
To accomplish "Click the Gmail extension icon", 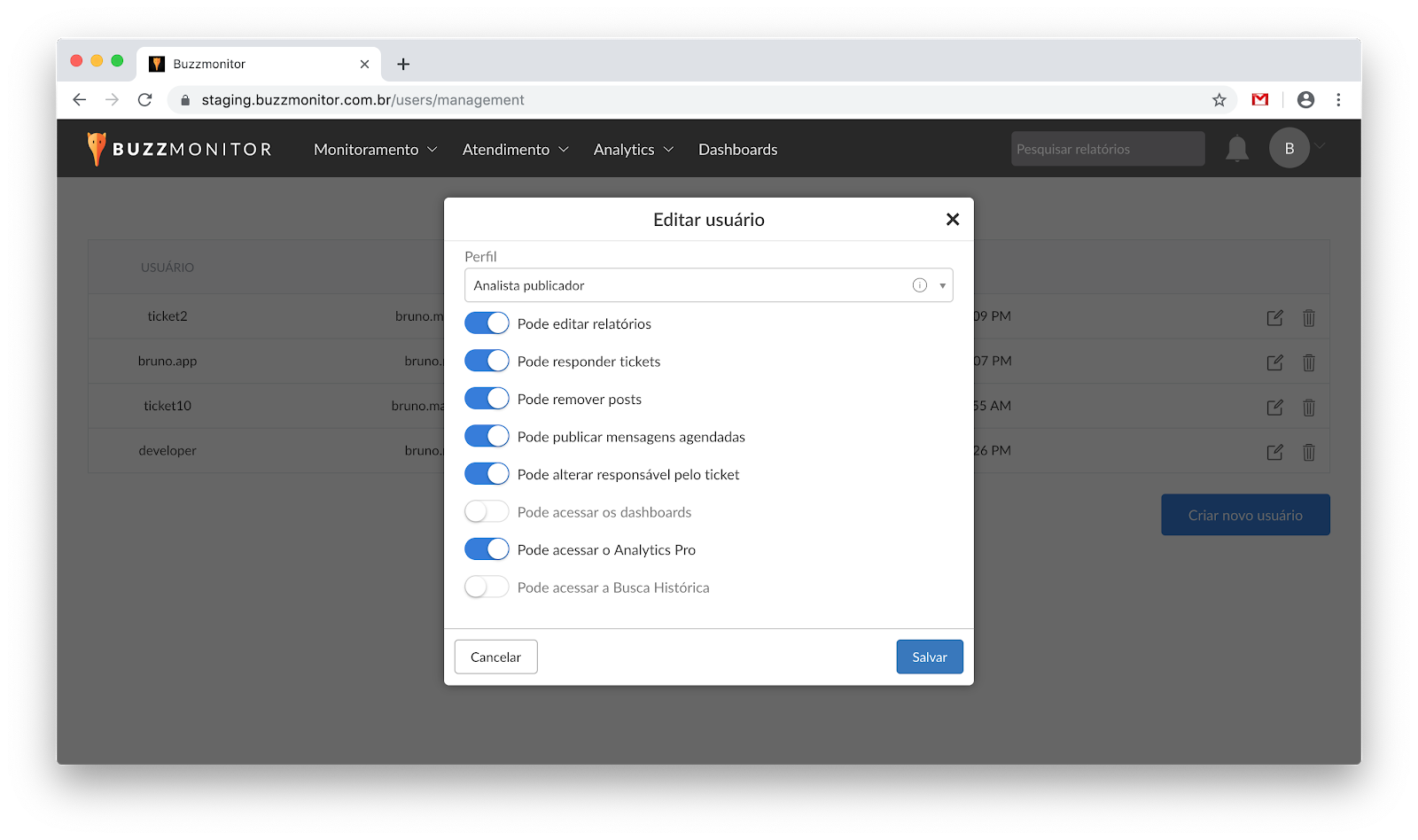I will click(x=1259, y=100).
